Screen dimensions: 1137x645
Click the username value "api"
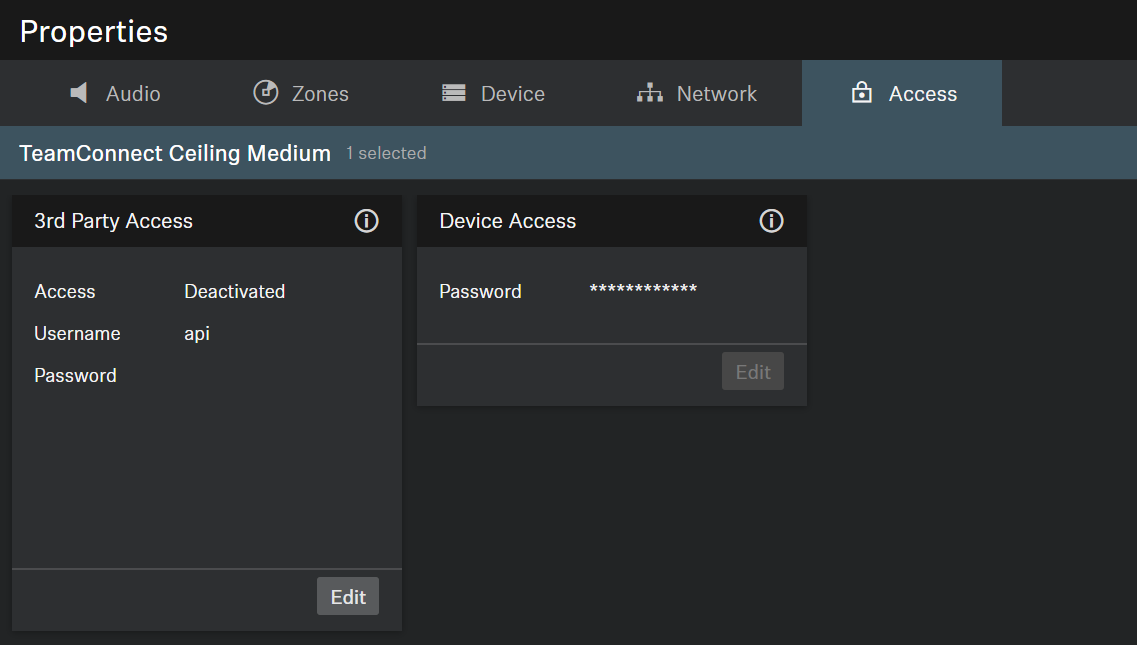[197, 333]
